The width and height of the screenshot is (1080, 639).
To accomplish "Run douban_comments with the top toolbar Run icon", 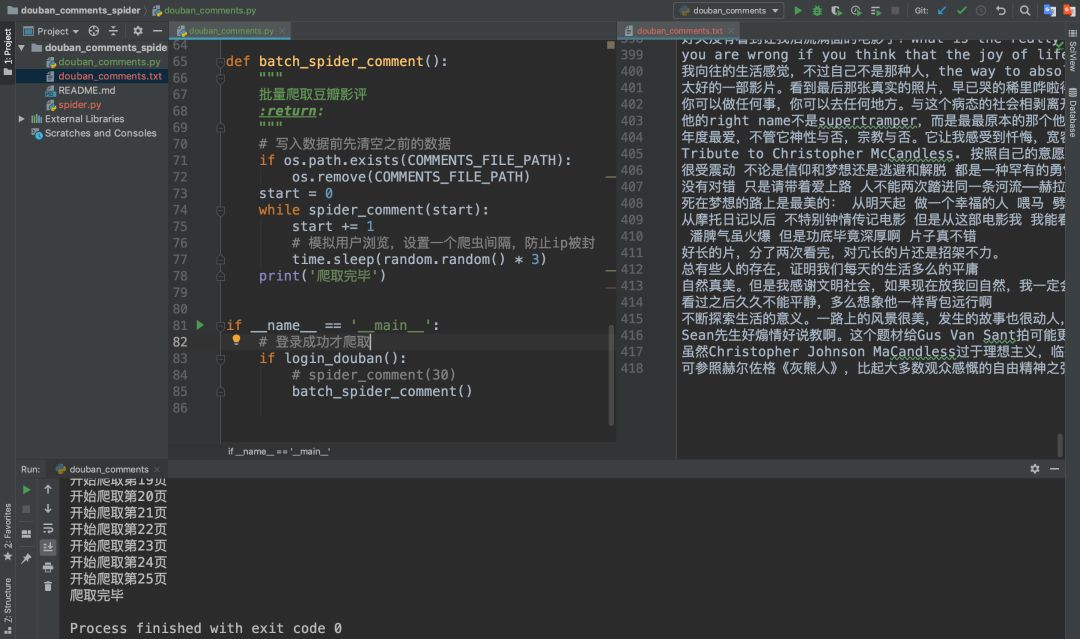I will tap(798, 10).
